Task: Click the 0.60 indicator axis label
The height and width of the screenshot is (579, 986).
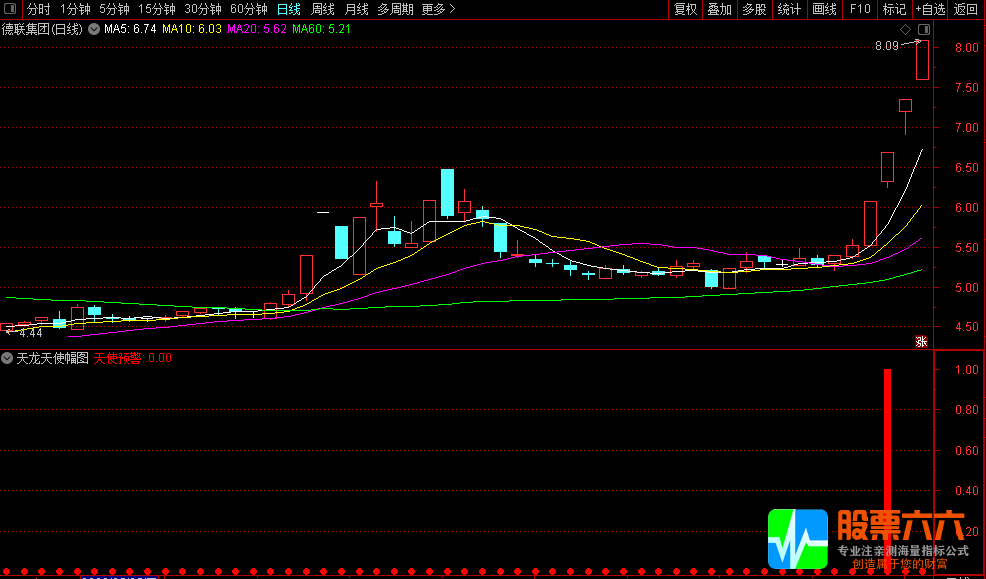Action: [x=967, y=450]
